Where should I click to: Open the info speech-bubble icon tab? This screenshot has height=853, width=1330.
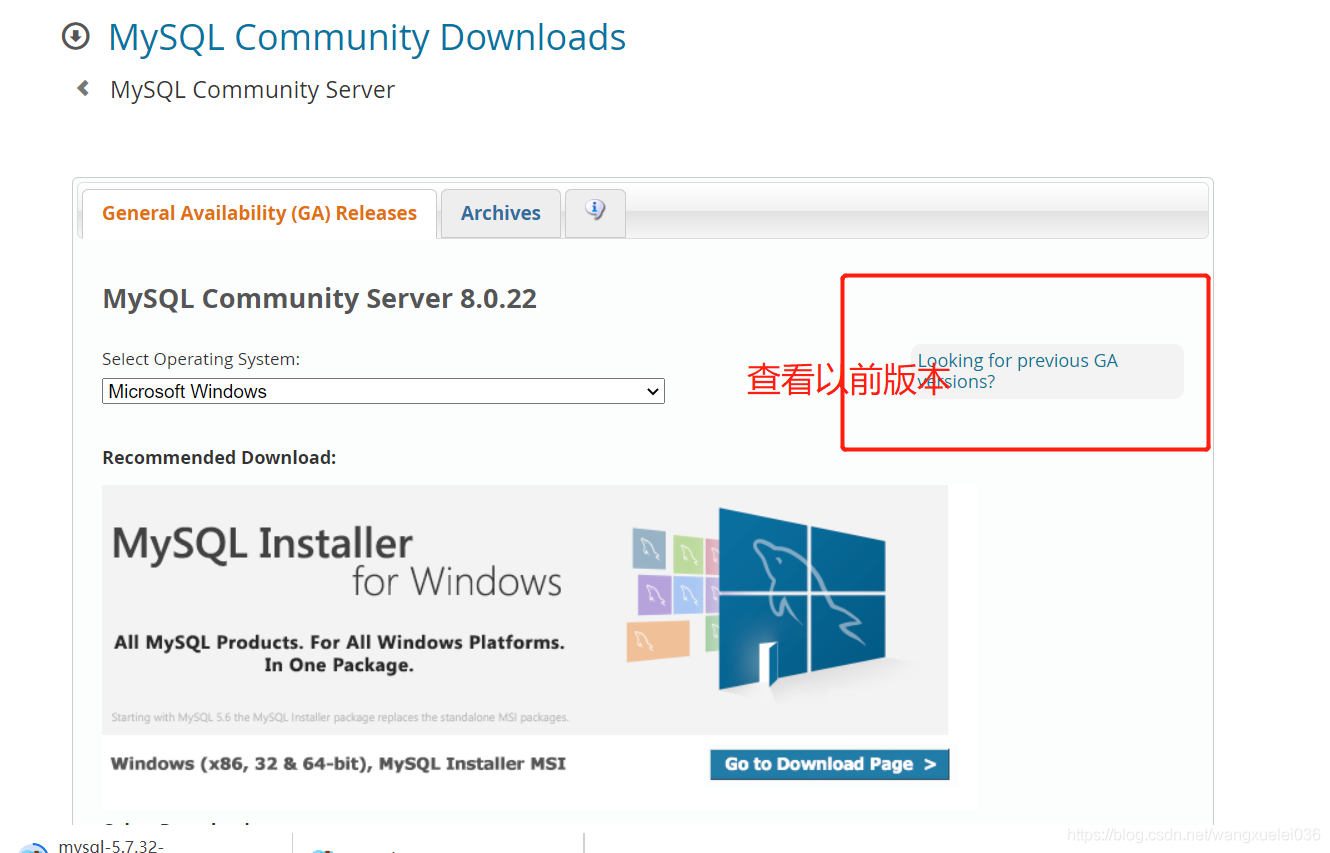click(595, 212)
